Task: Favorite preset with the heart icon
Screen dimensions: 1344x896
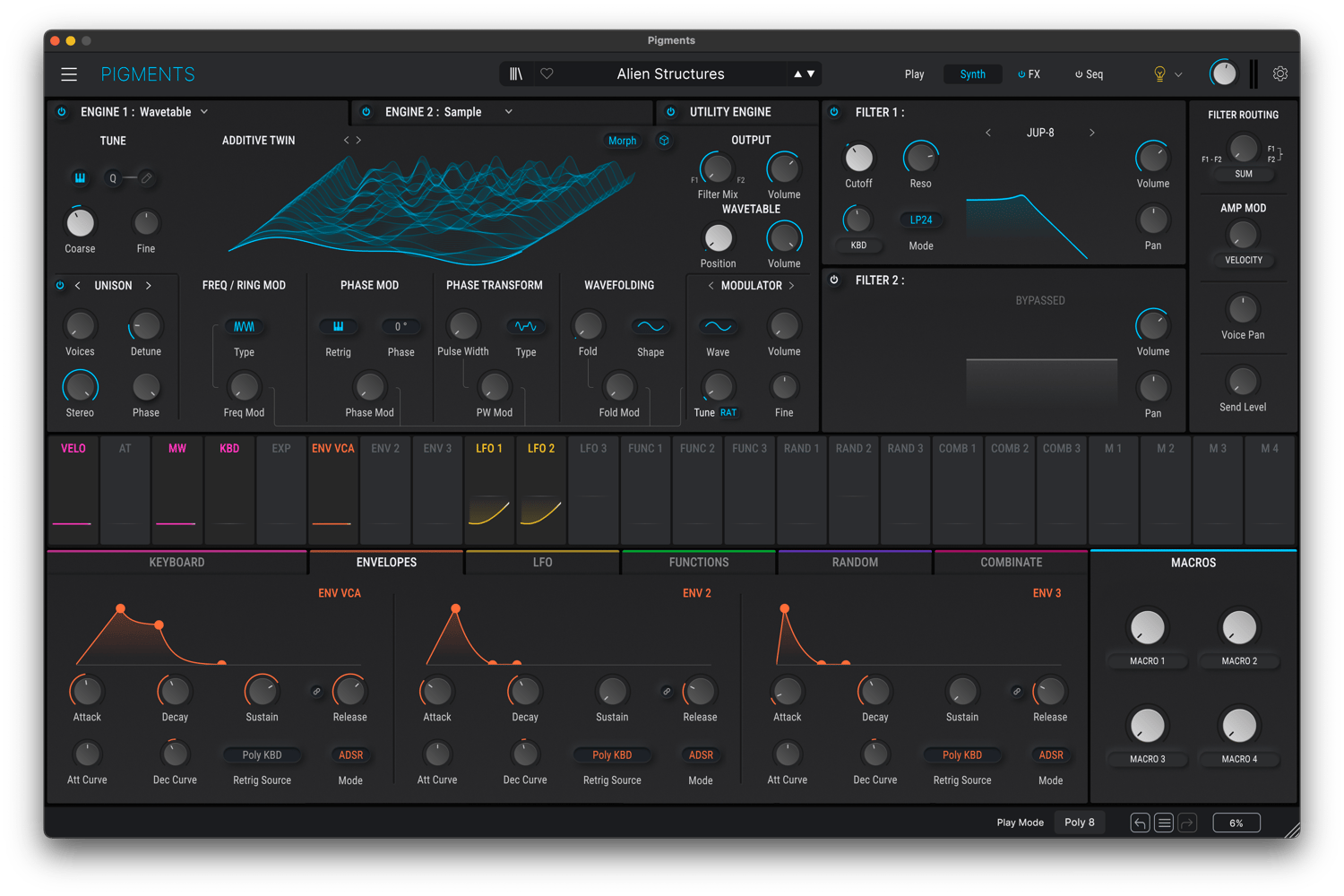Action: [547, 74]
